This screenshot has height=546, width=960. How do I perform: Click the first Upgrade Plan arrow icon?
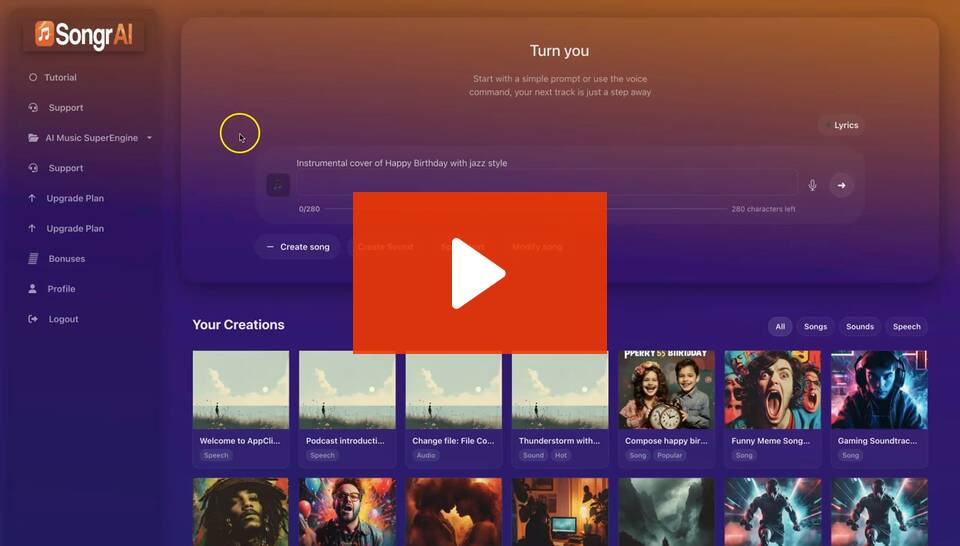click(32, 198)
